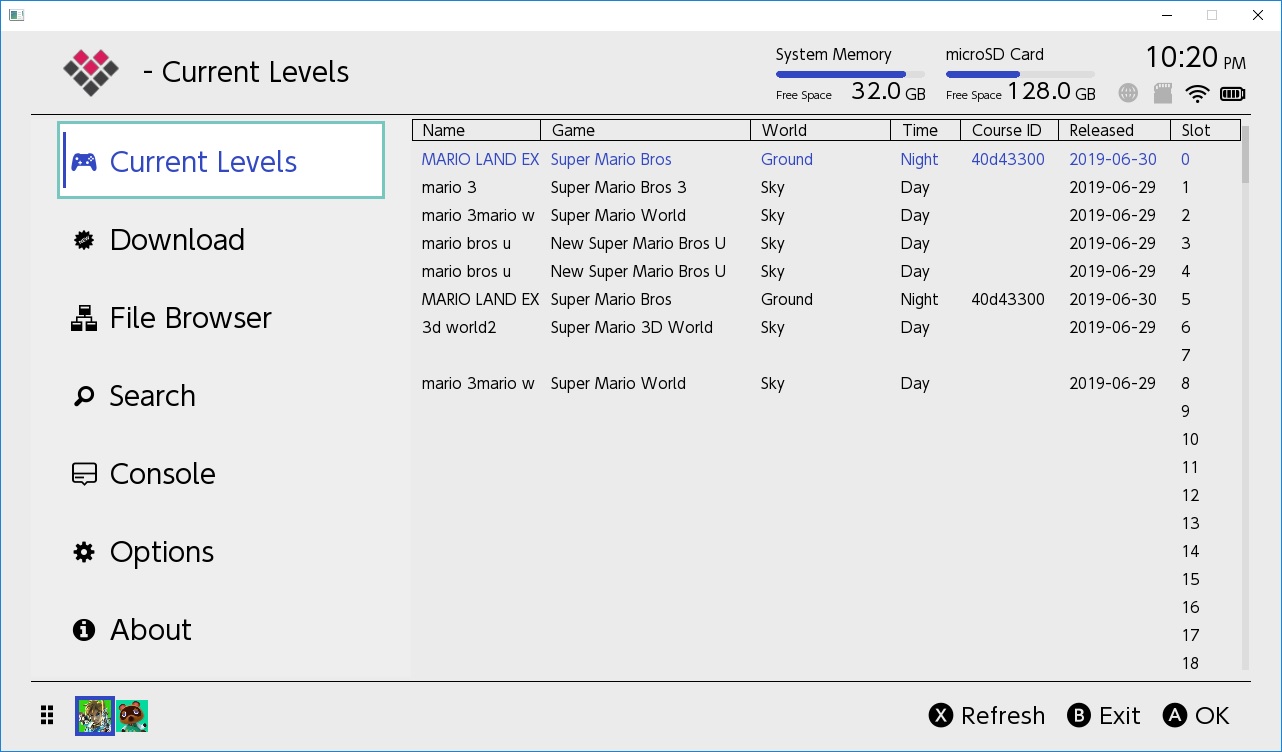Select the 'mario 3' level name
Image resolution: width=1282 pixels, height=752 pixels.
pyautogui.click(x=448, y=187)
